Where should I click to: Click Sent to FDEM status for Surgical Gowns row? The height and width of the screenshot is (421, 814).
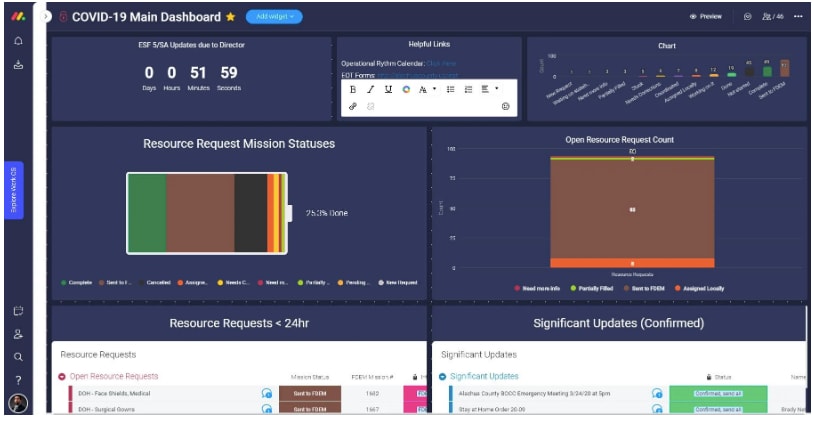coord(310,409)
